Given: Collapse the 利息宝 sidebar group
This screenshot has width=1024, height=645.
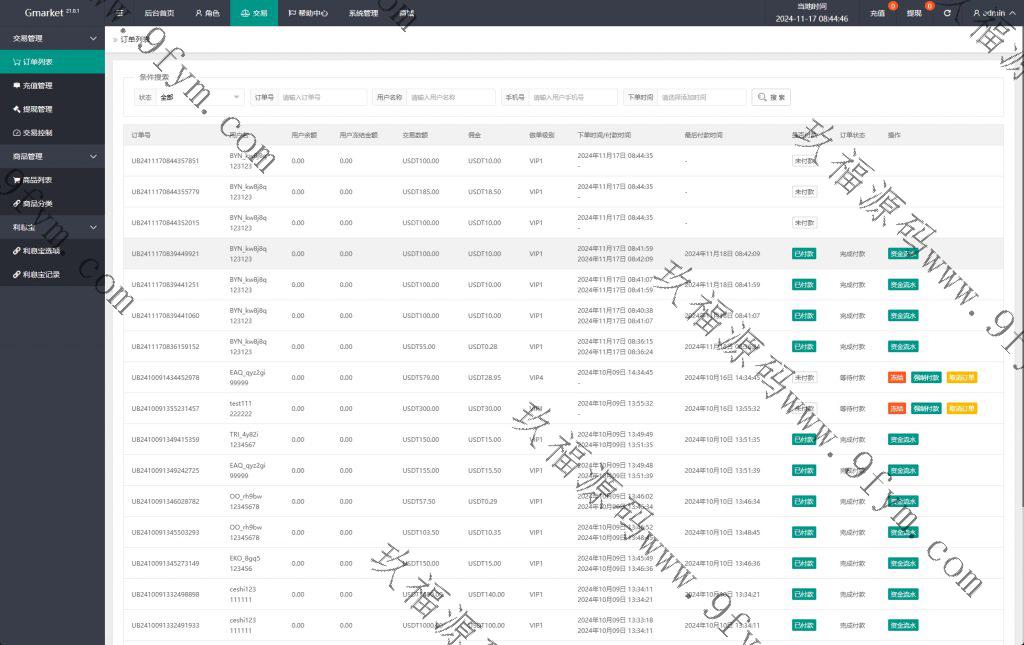Looking at the screenshot, I should pos(93,227).
